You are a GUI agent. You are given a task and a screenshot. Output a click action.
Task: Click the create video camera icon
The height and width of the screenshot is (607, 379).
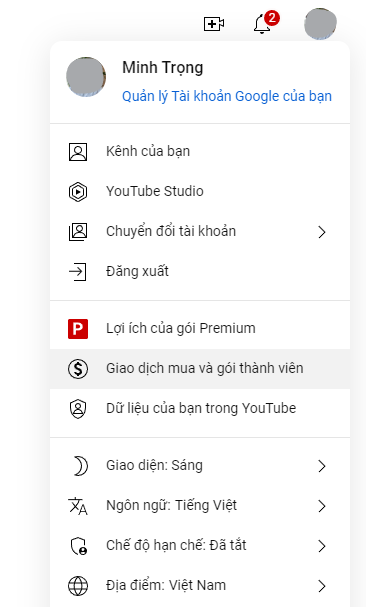tap(214, 24)
